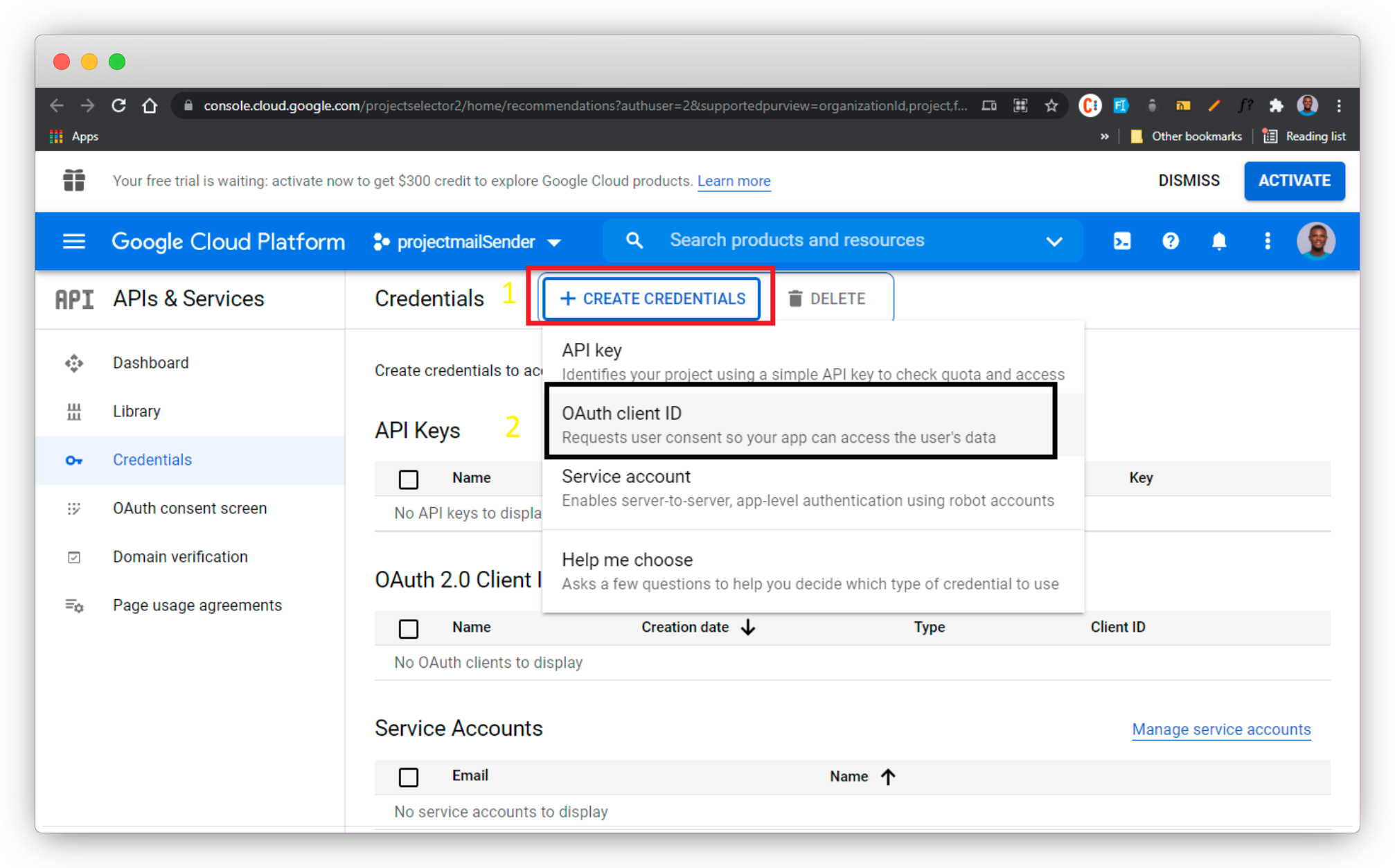The height and width of the screenshot is (868, 1395).
Task: Click the Google Cloud Platform logo
Action: 228,241
